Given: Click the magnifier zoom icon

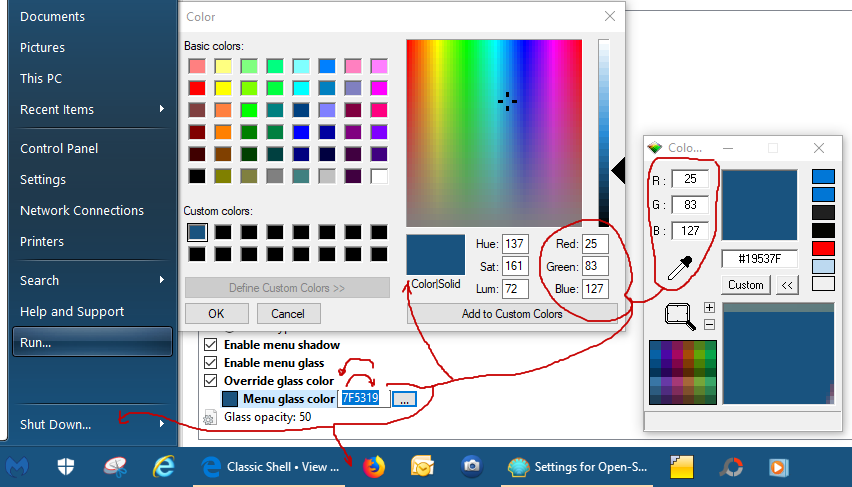Looking at the screenshot, I should 680,318.
